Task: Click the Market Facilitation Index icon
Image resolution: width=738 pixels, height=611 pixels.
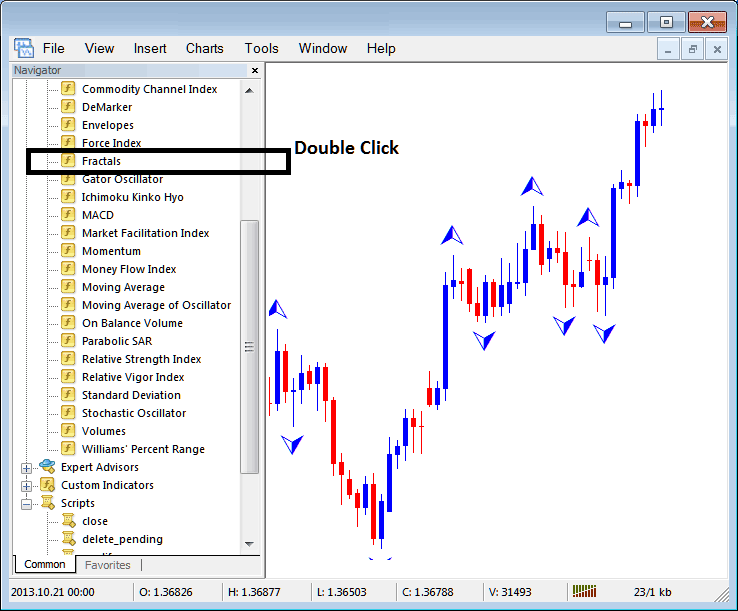Action: 68,233
